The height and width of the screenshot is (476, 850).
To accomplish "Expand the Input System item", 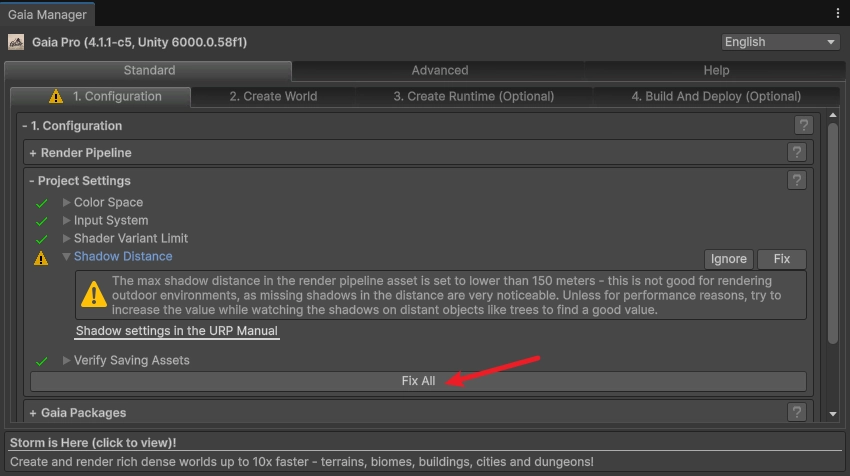I will [66, 220].
